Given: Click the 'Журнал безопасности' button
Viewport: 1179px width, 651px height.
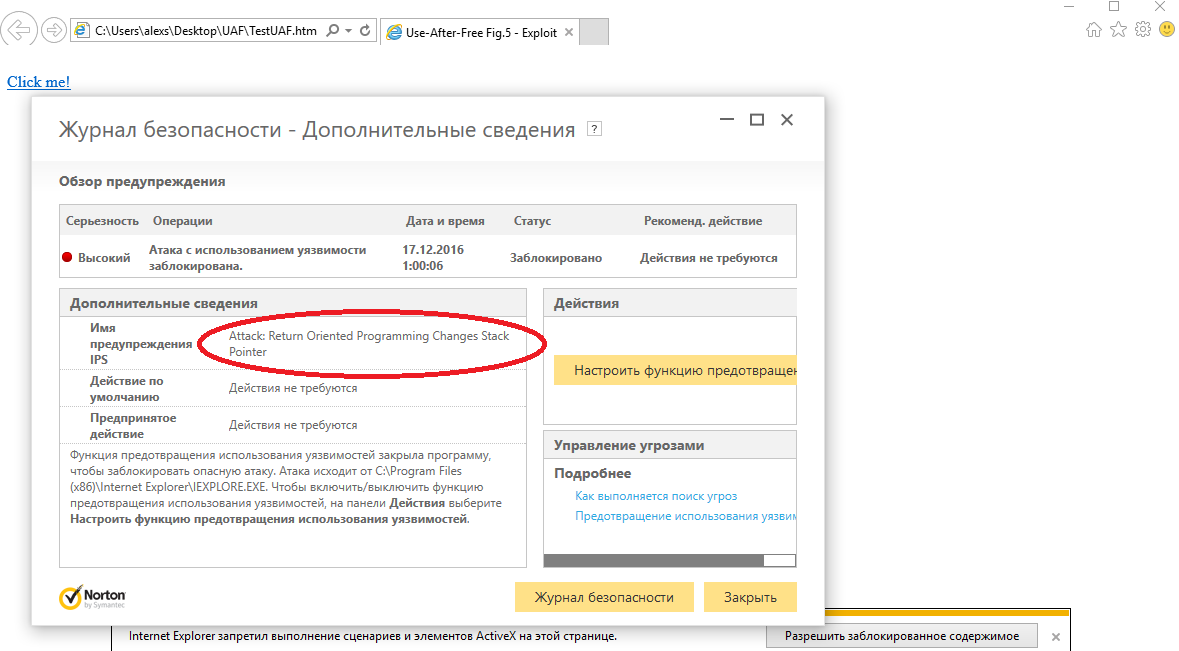Looking at the screenshot, I should click(x=604, y=597).
